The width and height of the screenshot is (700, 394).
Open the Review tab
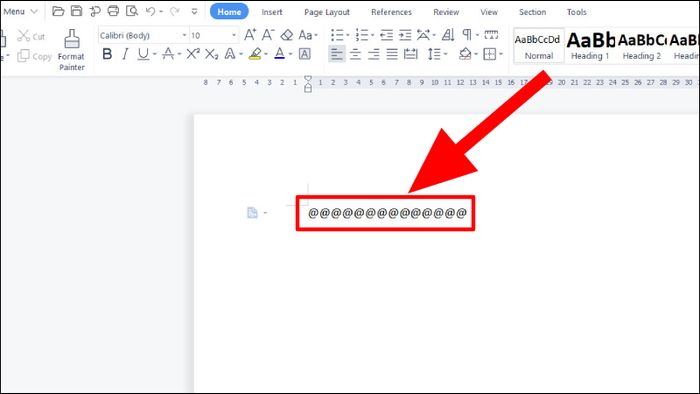446,12
